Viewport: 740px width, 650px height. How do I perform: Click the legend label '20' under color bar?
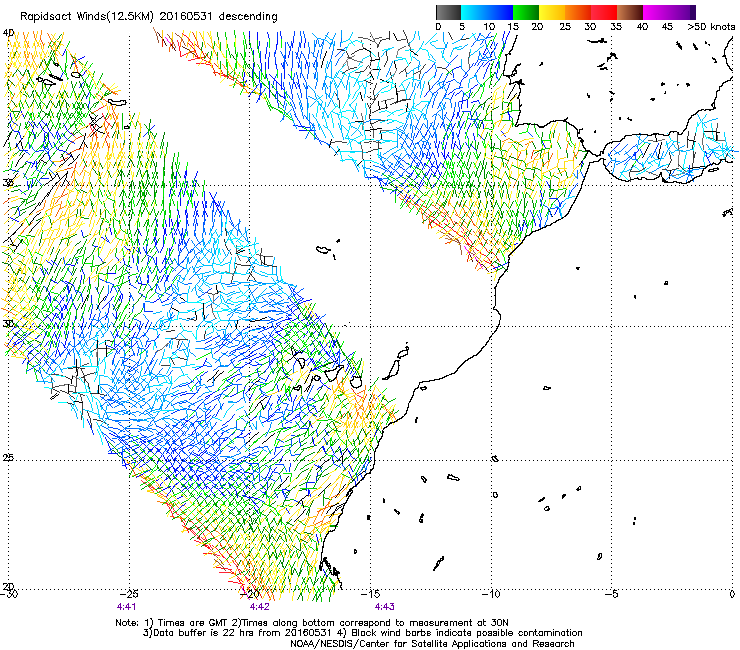(537, 27)
